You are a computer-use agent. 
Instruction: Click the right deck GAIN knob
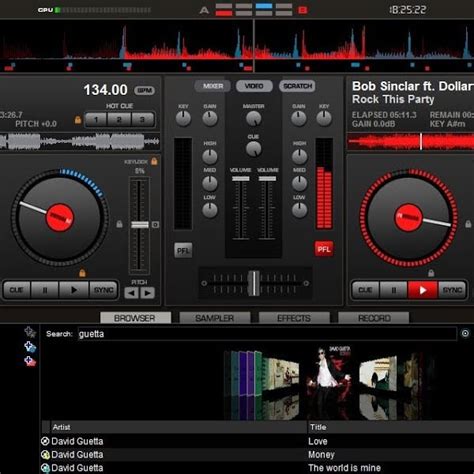(x=299, y=118)
